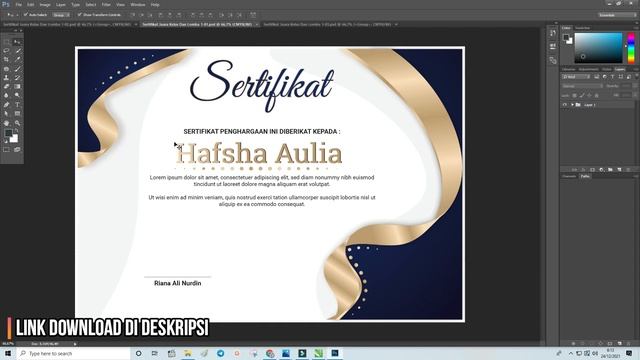This screenshot has height=360, width=640.
Task: Switch to the Paths tab
Action: (585, 176)
